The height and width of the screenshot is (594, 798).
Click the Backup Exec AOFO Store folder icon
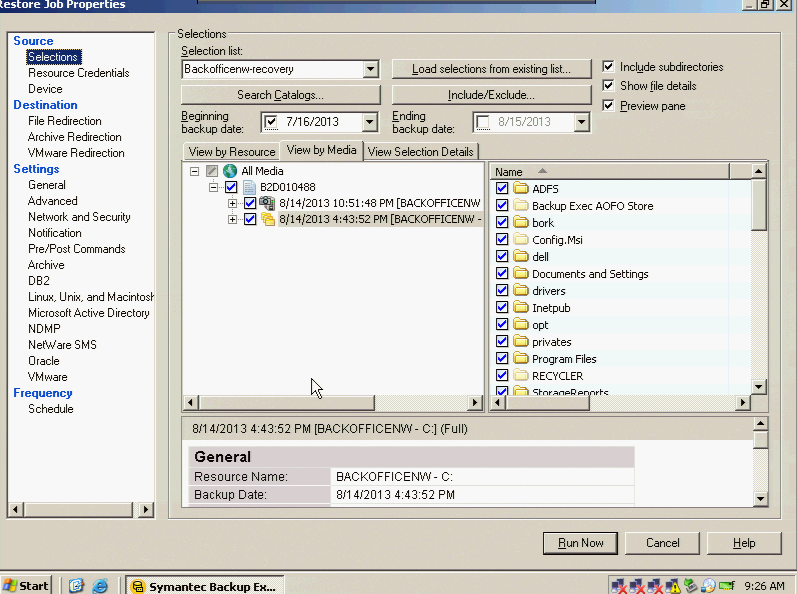(521, 205)
